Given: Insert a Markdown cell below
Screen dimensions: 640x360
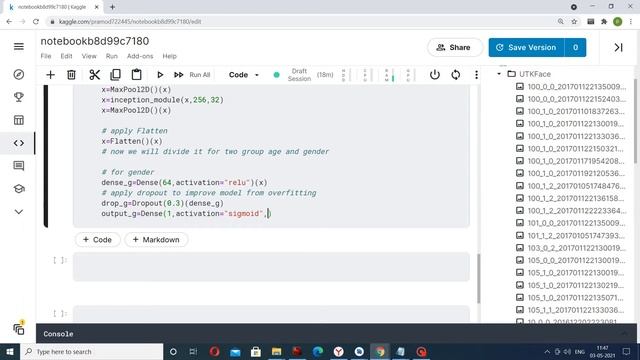Looking at the screenshot, I should (156, 240).
